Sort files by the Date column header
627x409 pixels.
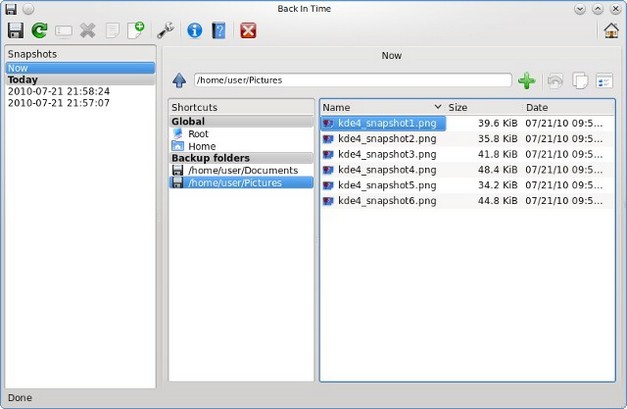coord(568,108)
